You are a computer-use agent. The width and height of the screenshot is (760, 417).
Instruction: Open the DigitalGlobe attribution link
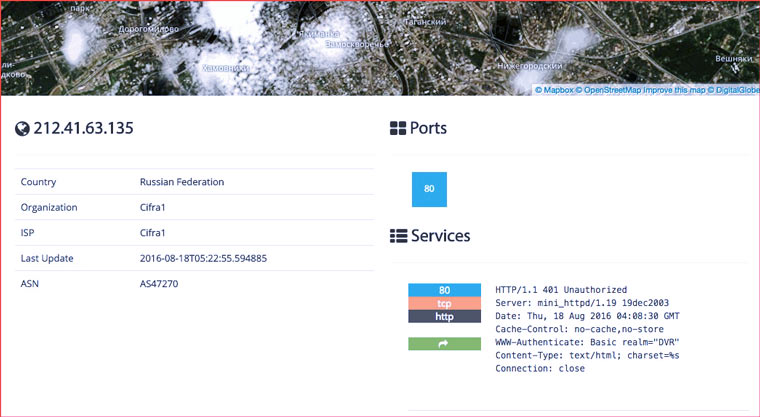pyautogui.click(x=733, y=90)
